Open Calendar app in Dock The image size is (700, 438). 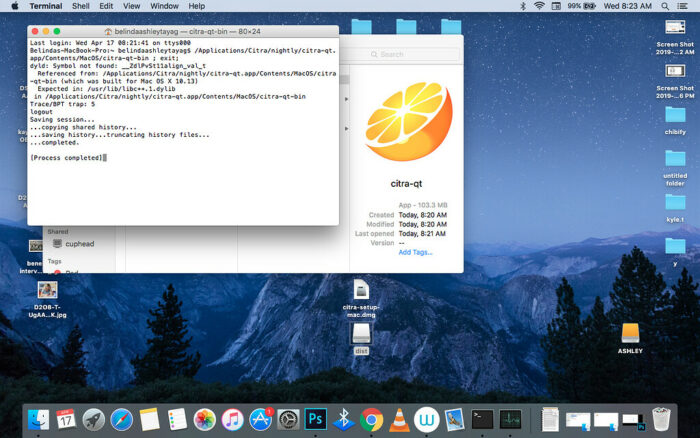tap(66, 420)
